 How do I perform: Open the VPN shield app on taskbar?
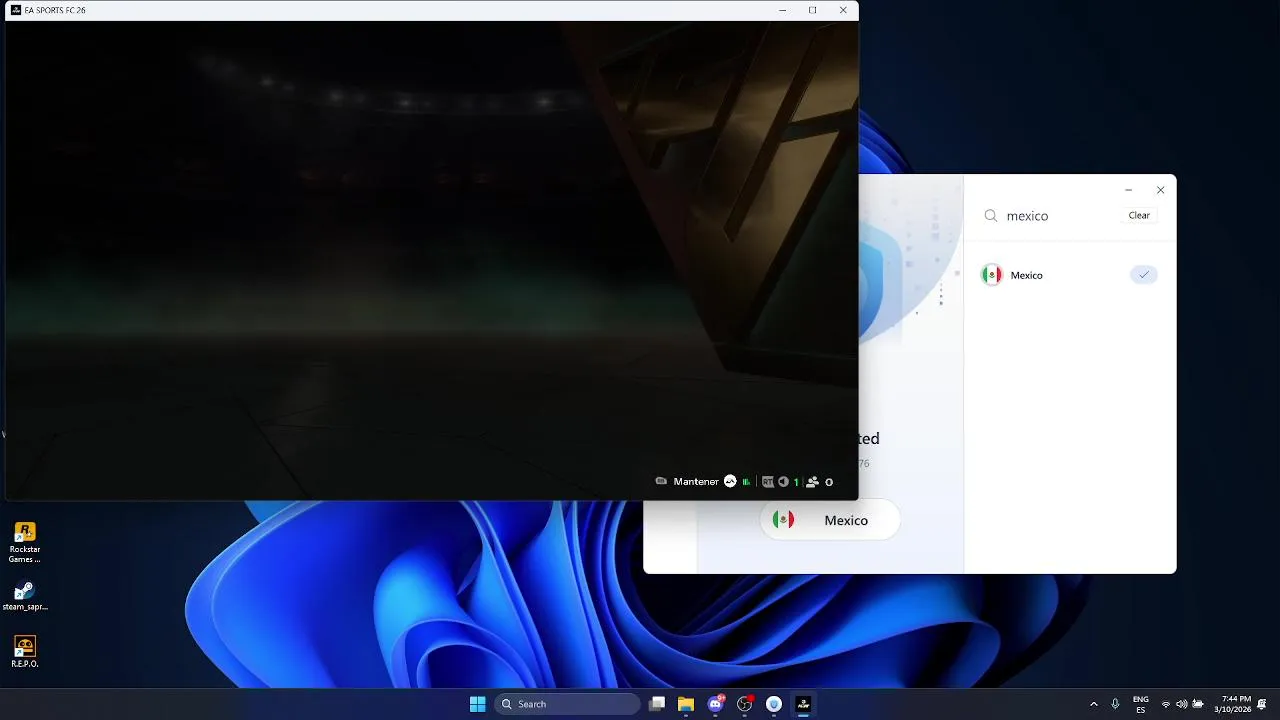(x=773, y=704)
